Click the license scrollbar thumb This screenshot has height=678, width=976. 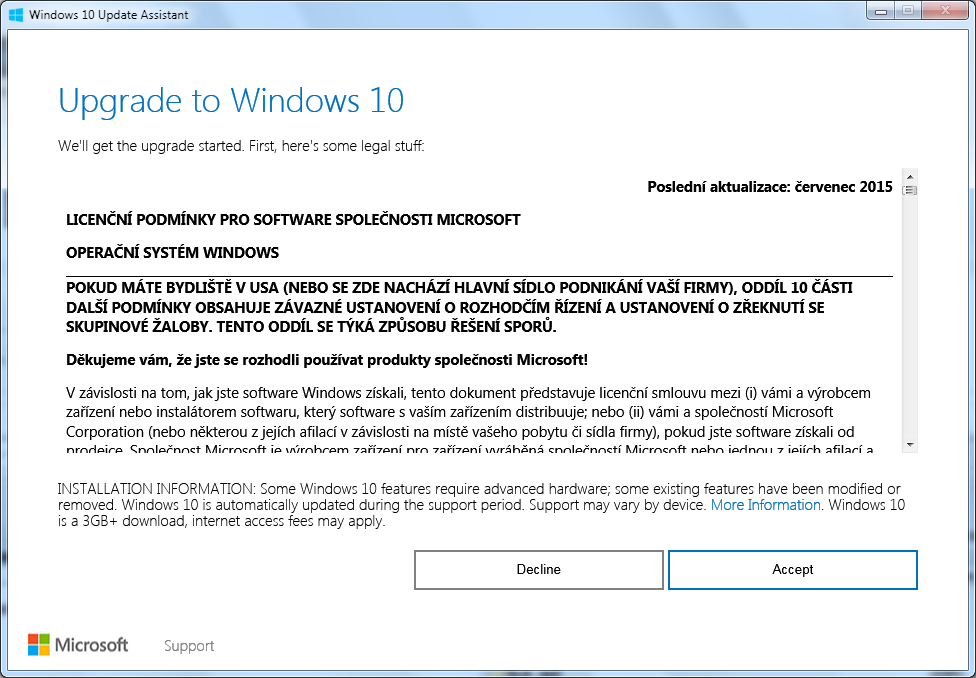(x=910, y=189)
